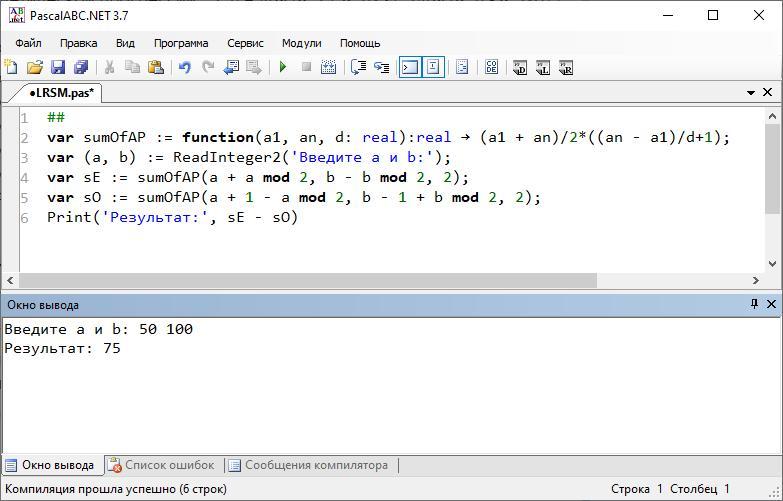The width and height of the screenshot is (783, 501).
Task: Click the Print statement on line 6
Action: point(172,217)
